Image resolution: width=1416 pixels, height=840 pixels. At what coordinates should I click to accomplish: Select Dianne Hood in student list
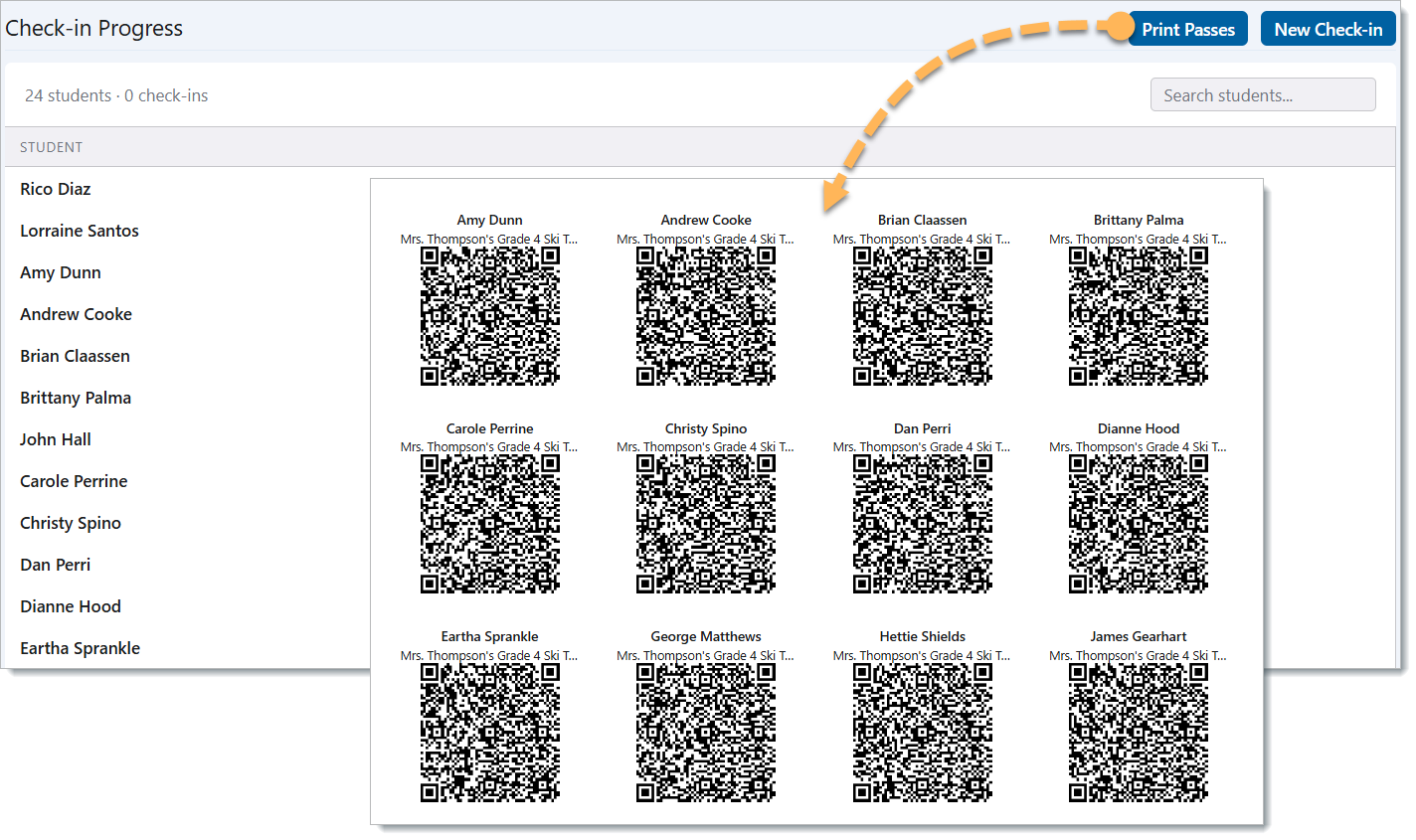pyautogui.click(x=71, y=606)
